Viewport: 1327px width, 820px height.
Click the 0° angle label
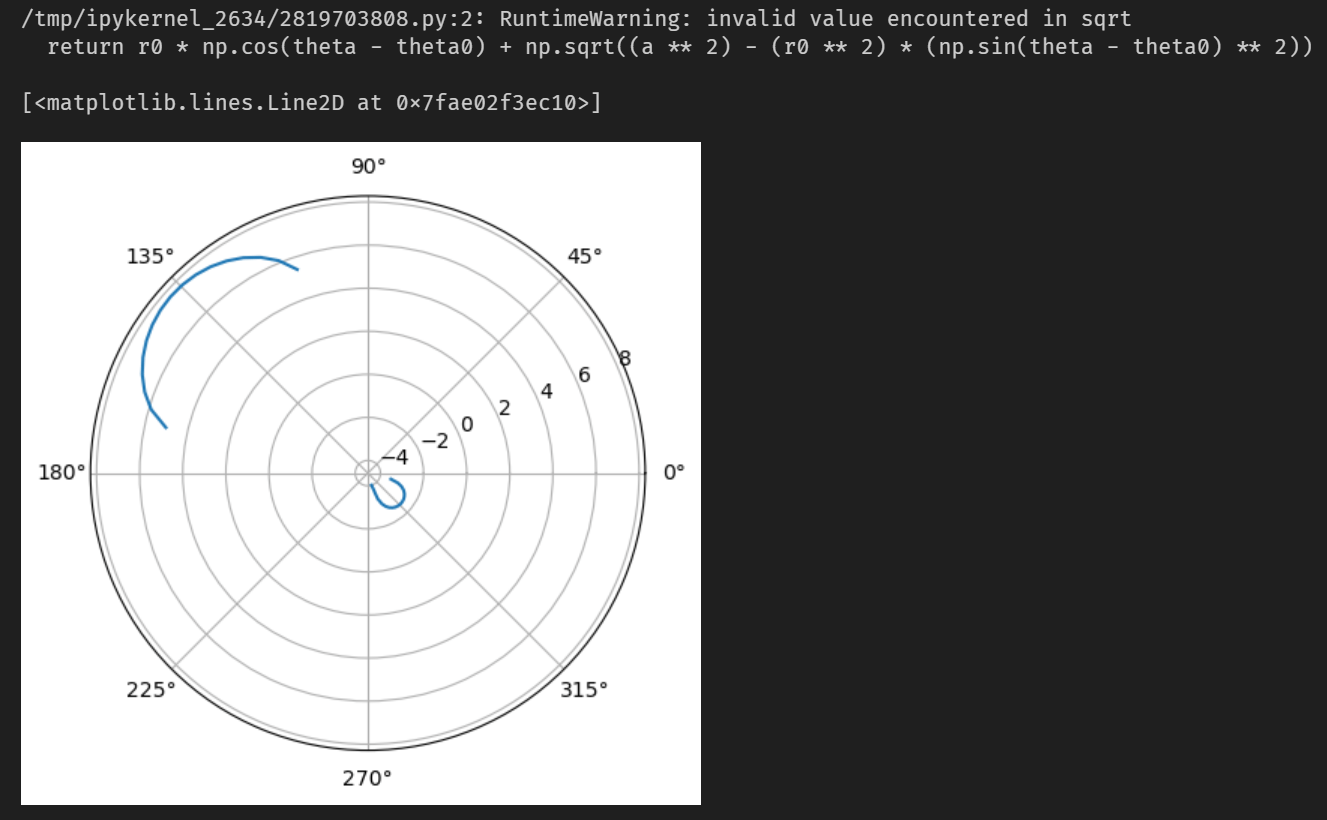click(674, 472)
